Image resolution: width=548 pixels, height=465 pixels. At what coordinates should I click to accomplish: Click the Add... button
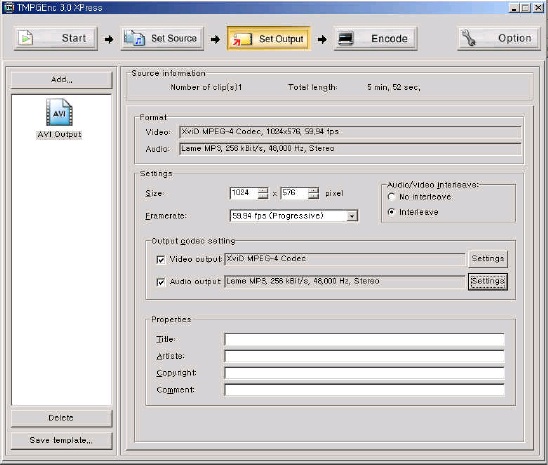click(x=62, y=80)
